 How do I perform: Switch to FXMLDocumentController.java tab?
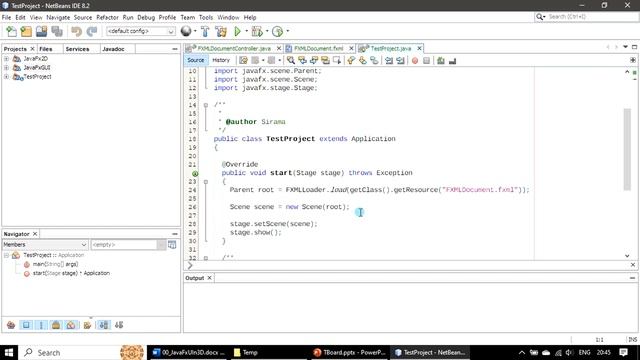pyautogui.click(x=234, y=49)
